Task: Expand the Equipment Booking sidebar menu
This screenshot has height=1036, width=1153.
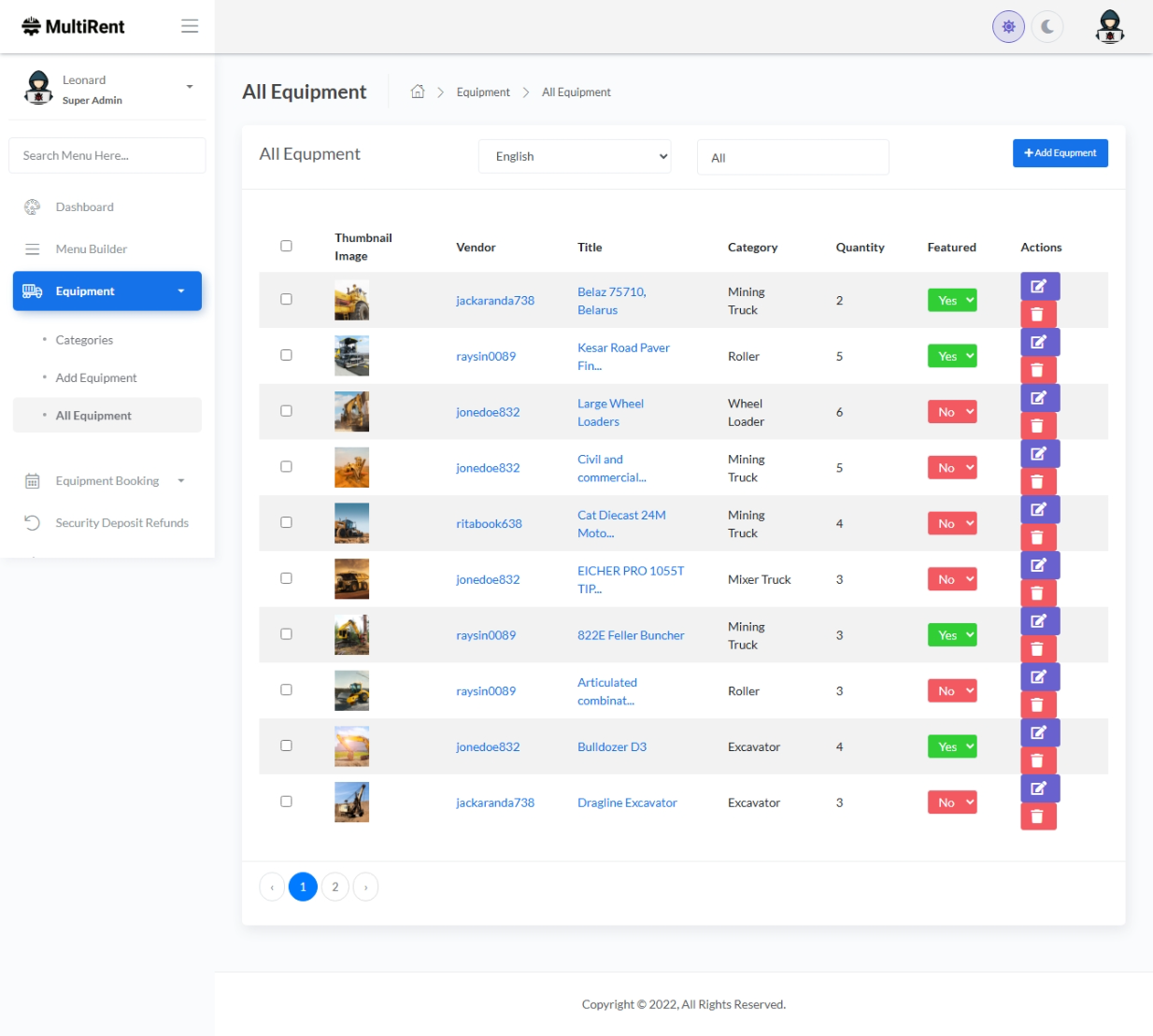Action: tap(107, 481)
